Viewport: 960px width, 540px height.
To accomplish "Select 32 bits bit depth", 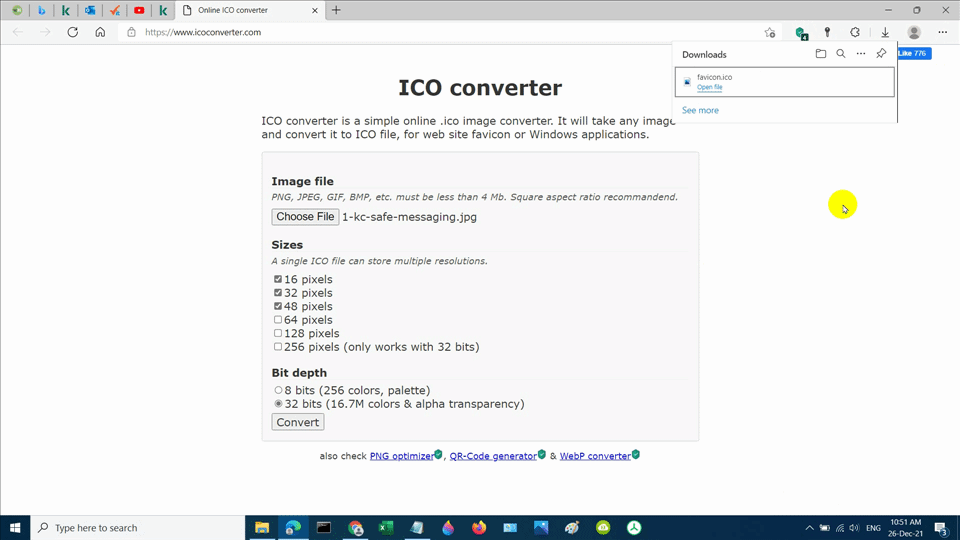I will 279,403.
